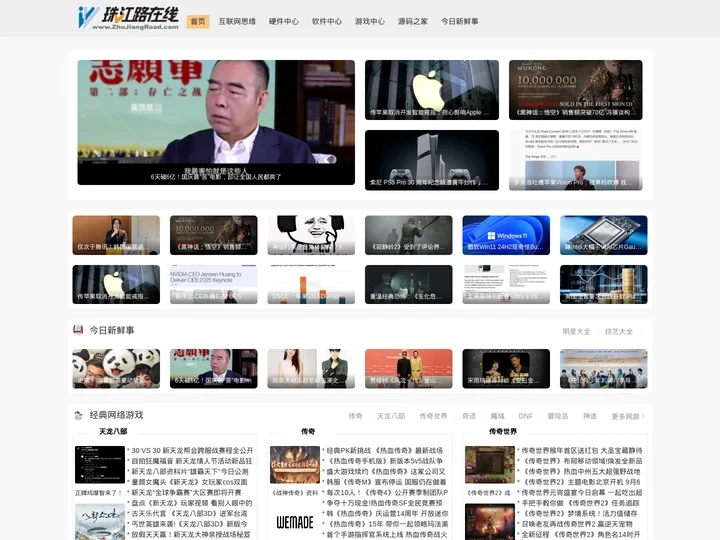Screen dimensions: 720x540
Task: Open the 仅次于腾讯 thumbnail article
Action: point(116,235)
